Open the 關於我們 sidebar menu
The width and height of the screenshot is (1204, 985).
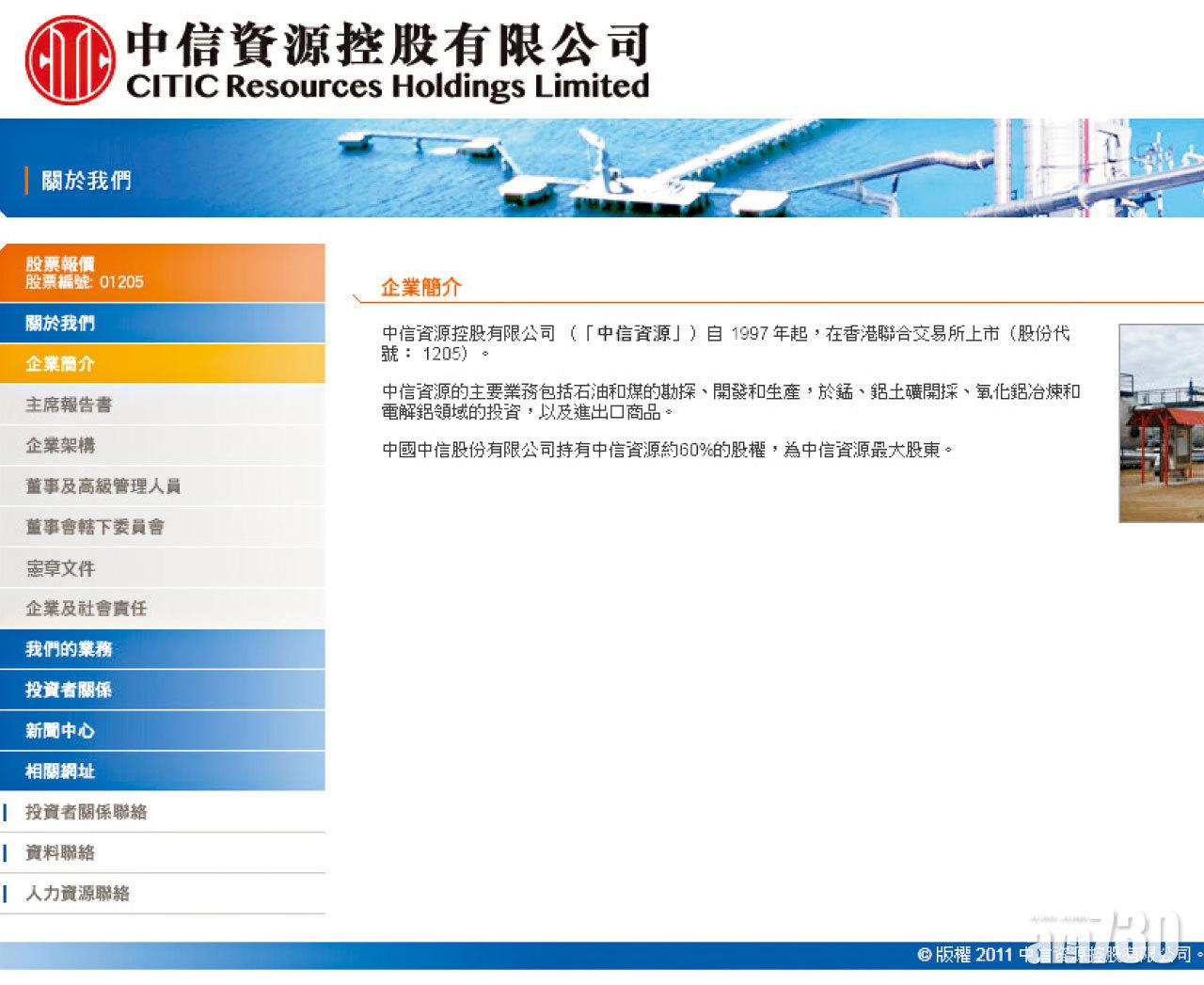[163, 323]
